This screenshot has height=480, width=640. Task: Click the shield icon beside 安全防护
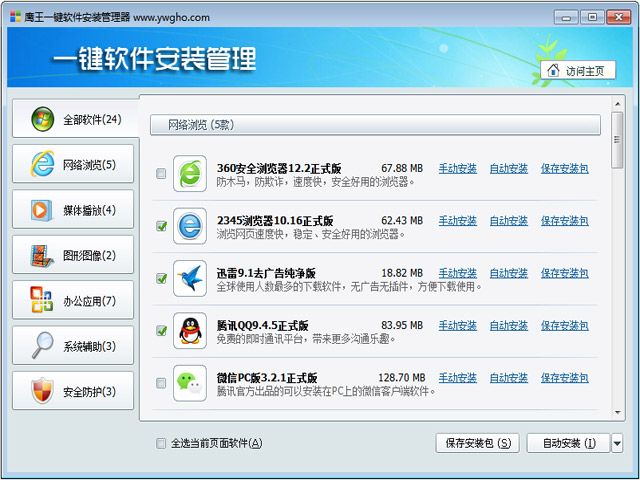(42, 391)
